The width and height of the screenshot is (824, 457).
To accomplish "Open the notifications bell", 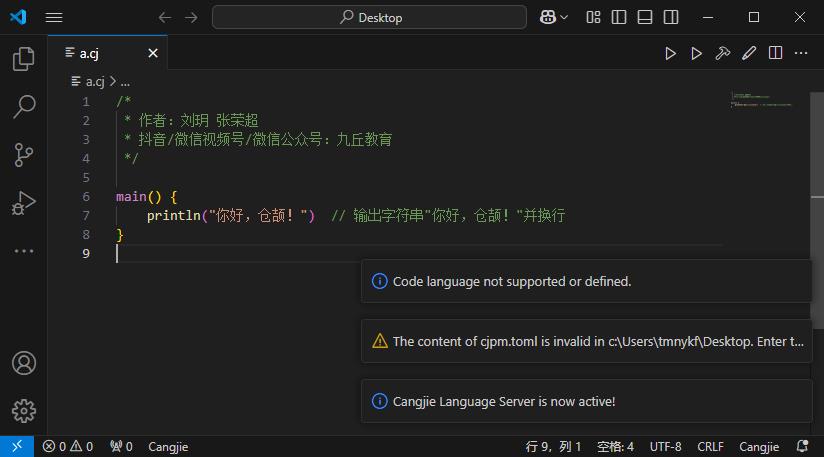I will (802, 446).
